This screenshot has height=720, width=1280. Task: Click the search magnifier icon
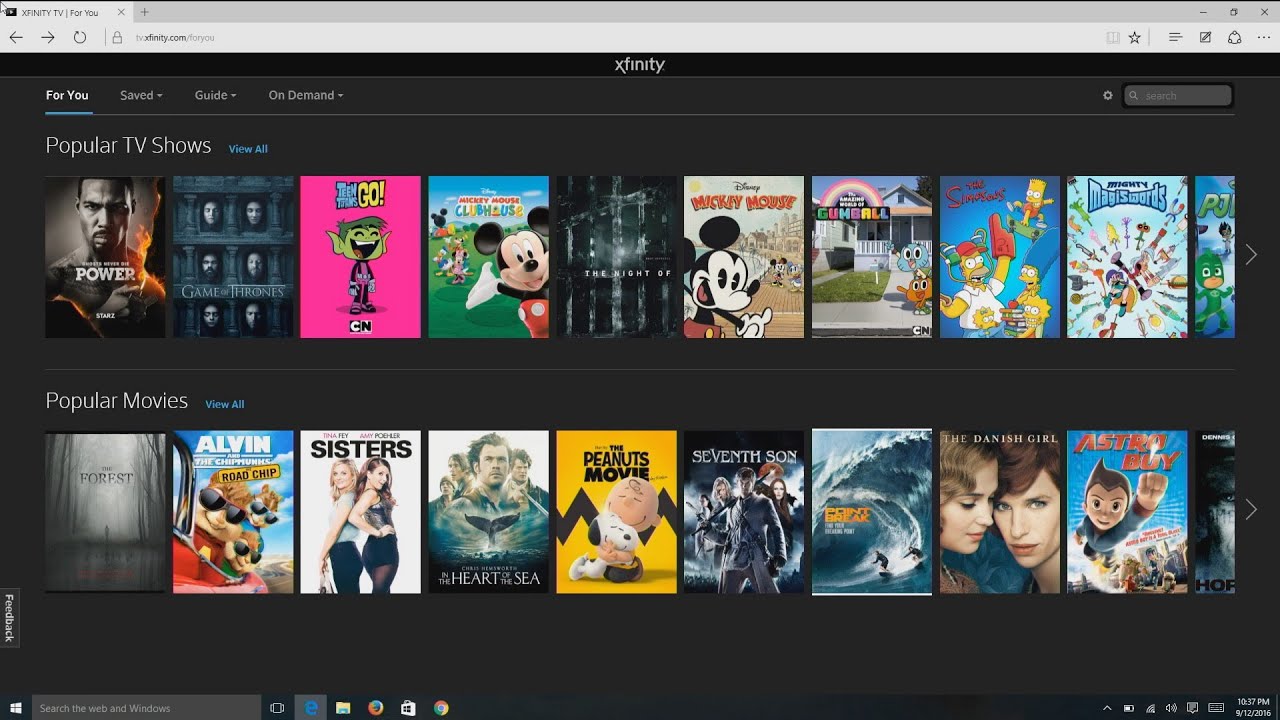(1134, 96)
